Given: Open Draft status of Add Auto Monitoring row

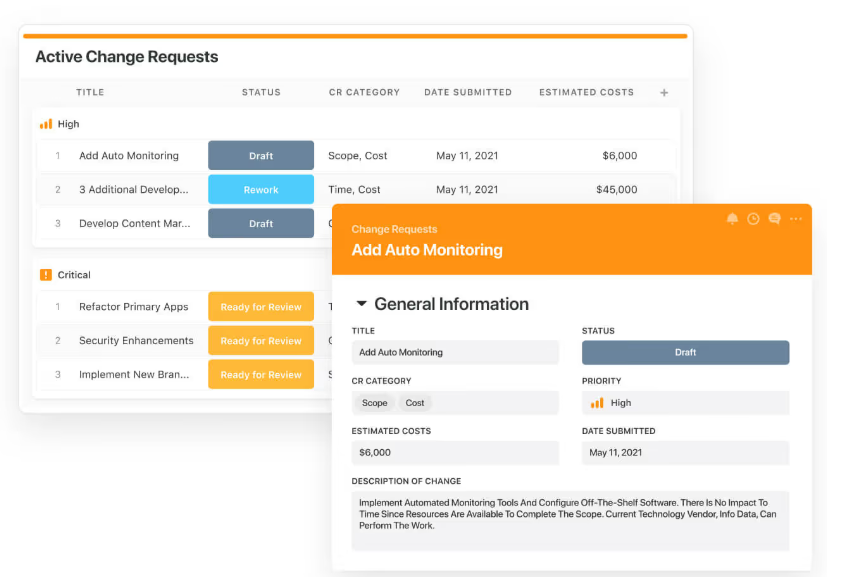Looking at the screenshot, I should (x=261, y=156).
